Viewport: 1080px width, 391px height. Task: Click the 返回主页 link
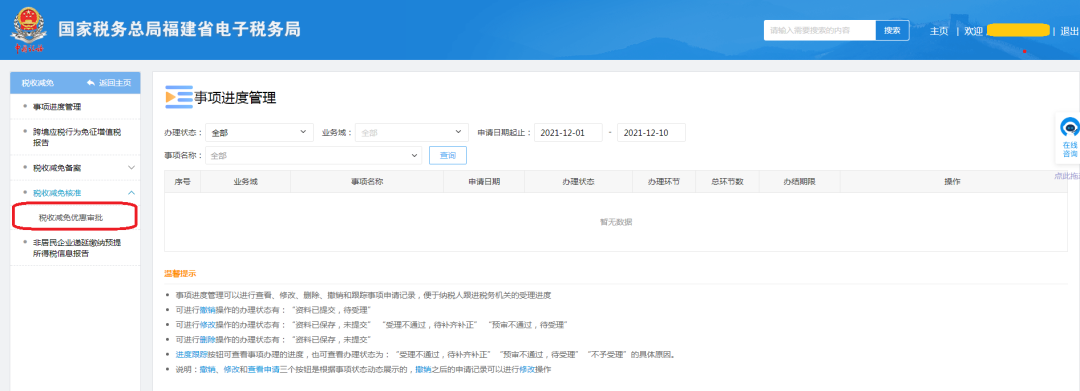[114, 83]
